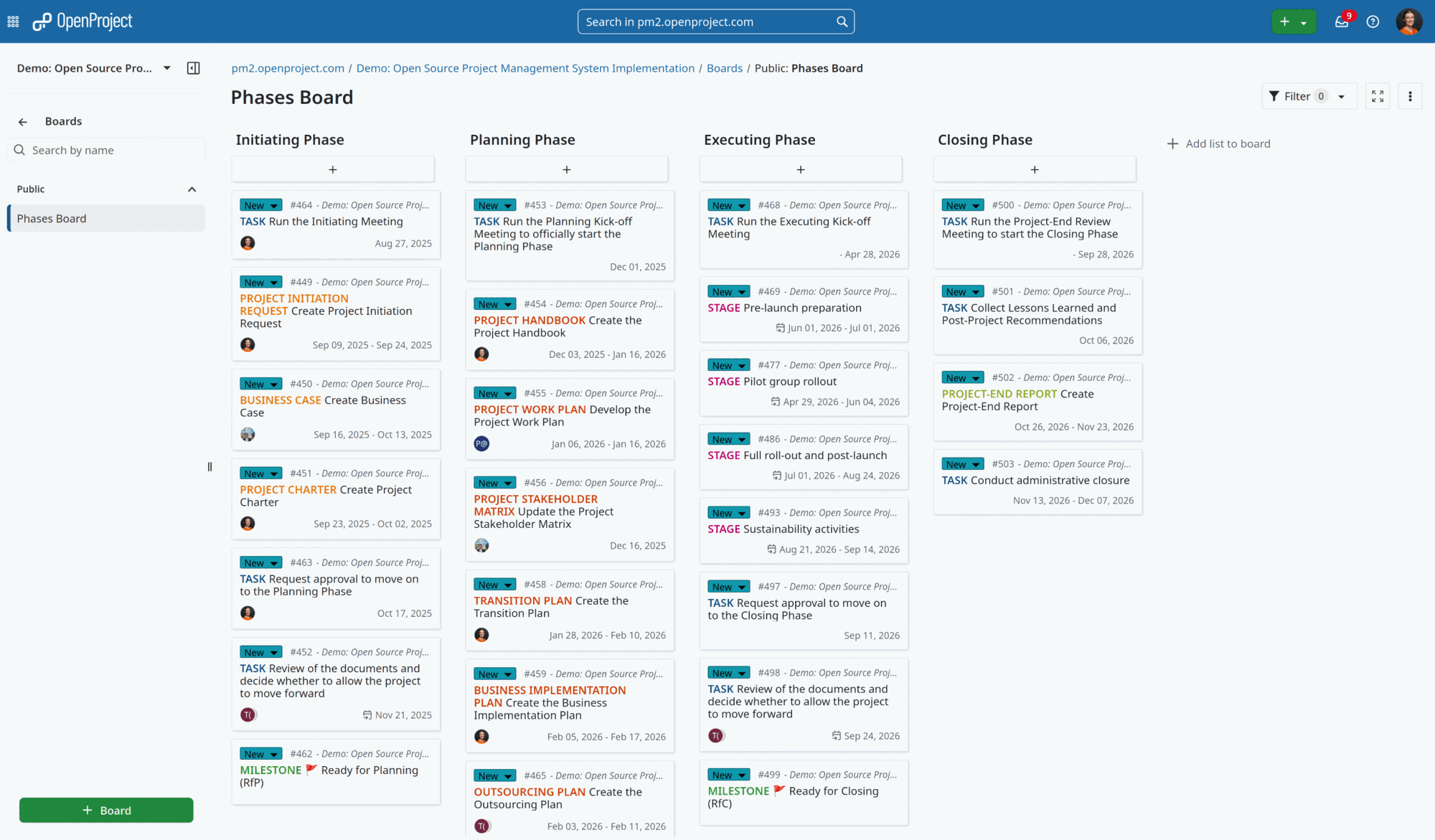Collapse the Public boards section
The image size is (1435, 840).
point(192,189)
